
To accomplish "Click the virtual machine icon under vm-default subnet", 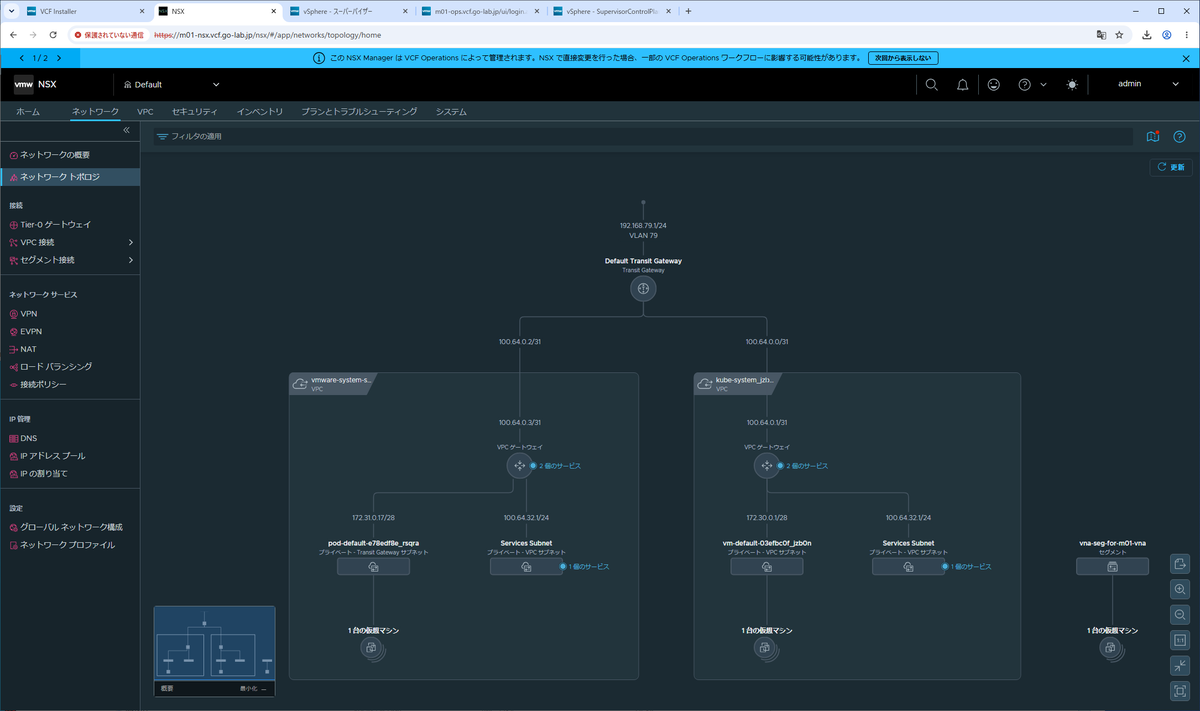I will click(x=766, y=648).
